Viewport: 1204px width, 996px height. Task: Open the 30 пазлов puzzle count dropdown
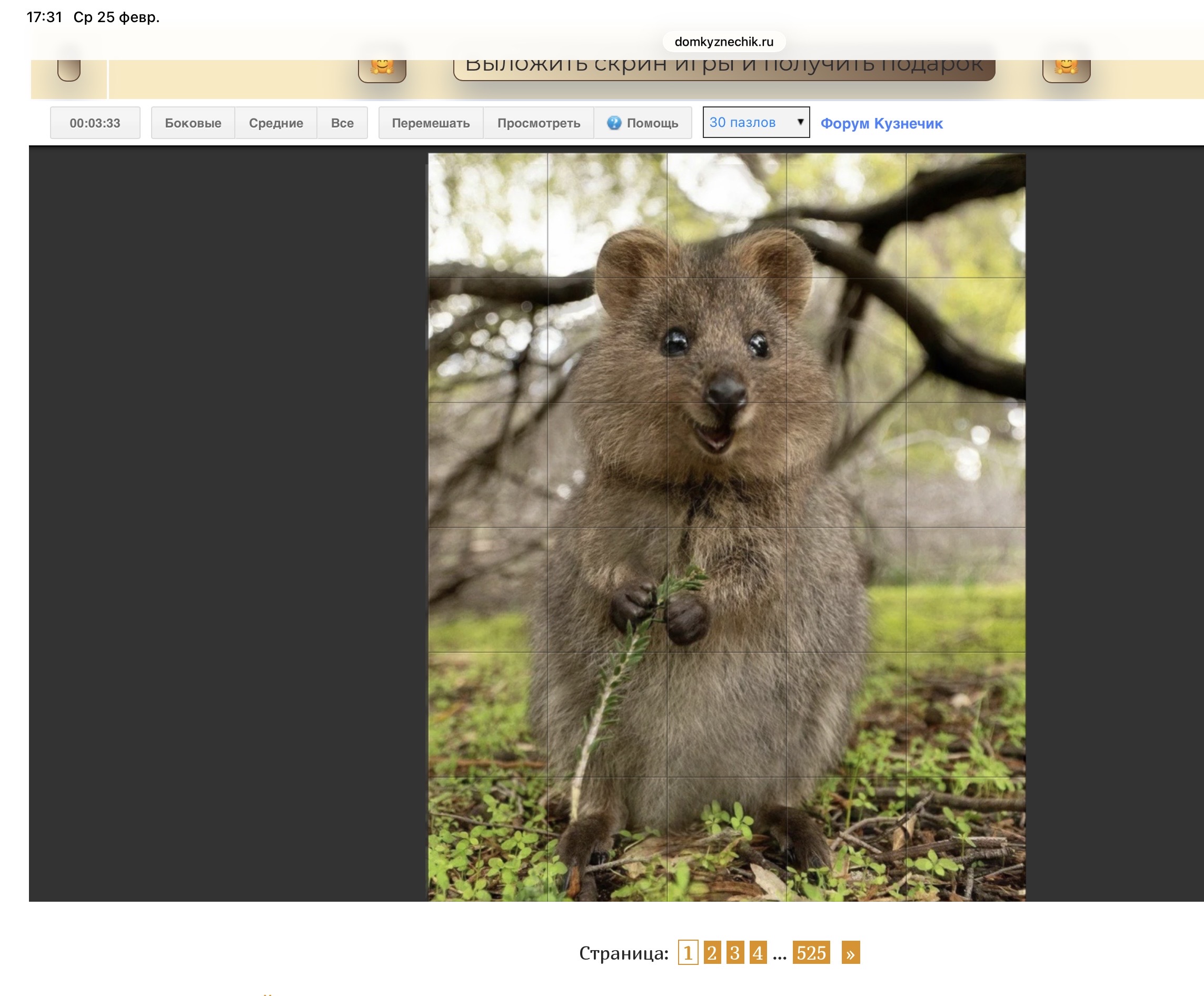click(x=755, y=122)
